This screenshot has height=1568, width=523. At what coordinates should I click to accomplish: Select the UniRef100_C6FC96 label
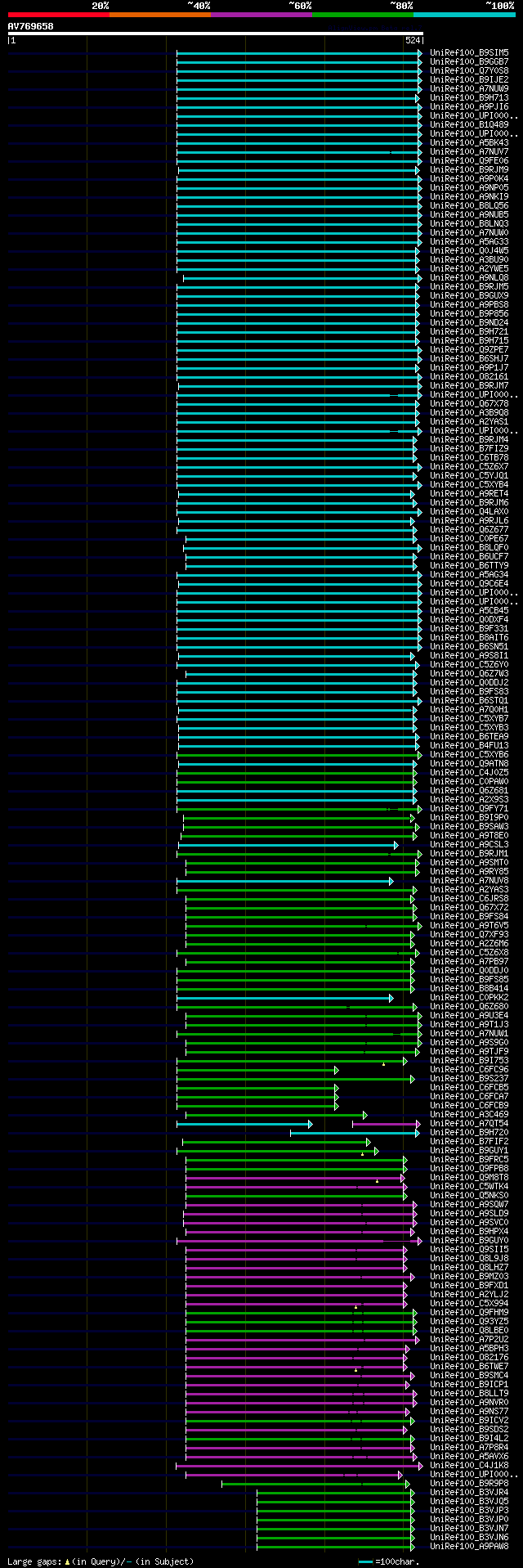click(469, 1069)
